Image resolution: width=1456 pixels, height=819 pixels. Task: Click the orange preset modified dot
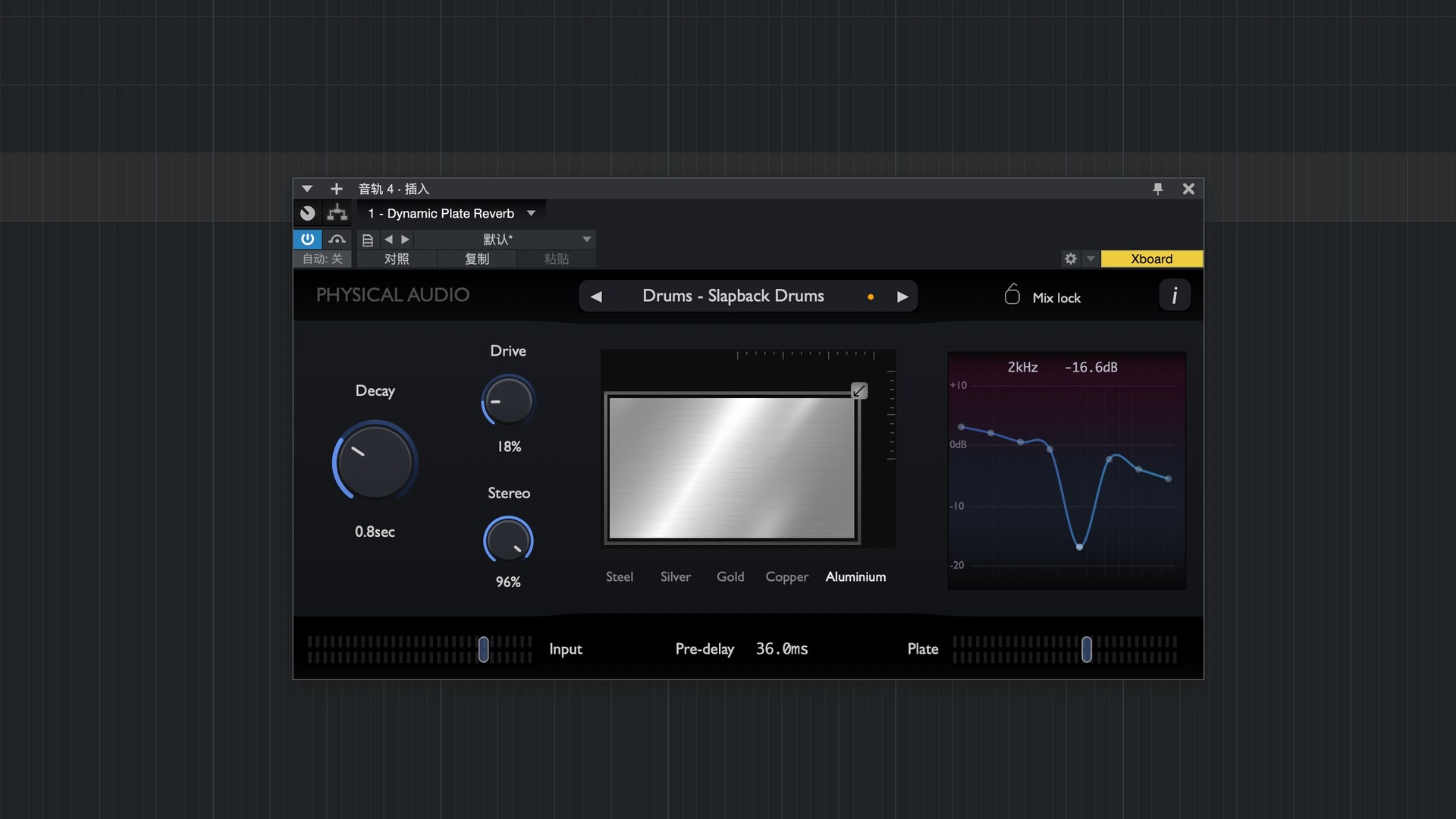871,297
